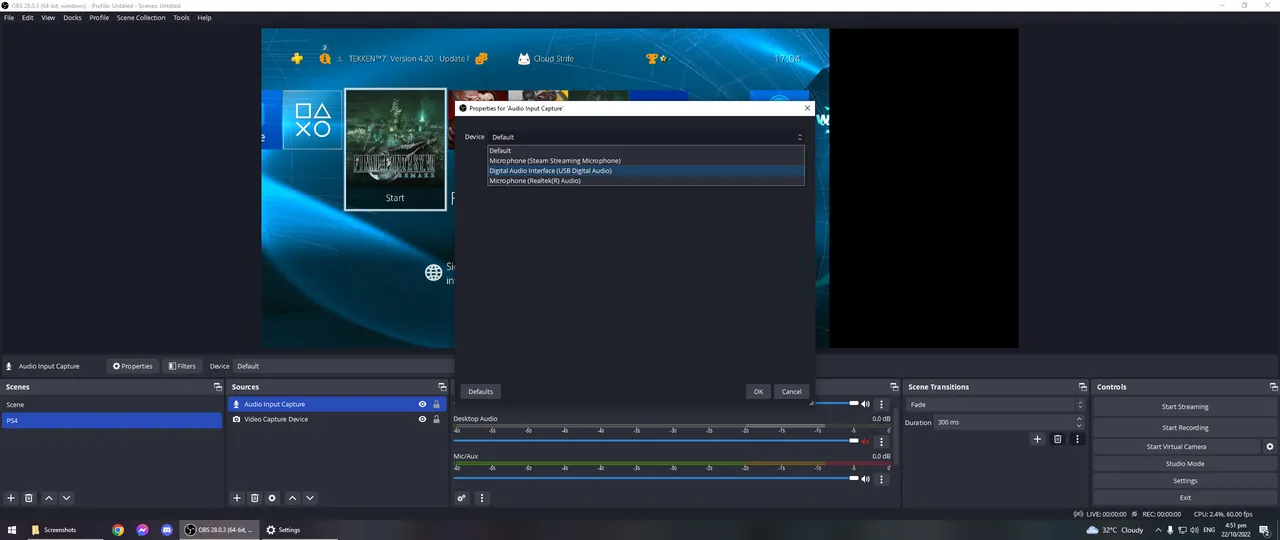Open Filters for the selected source

(182, 366)
